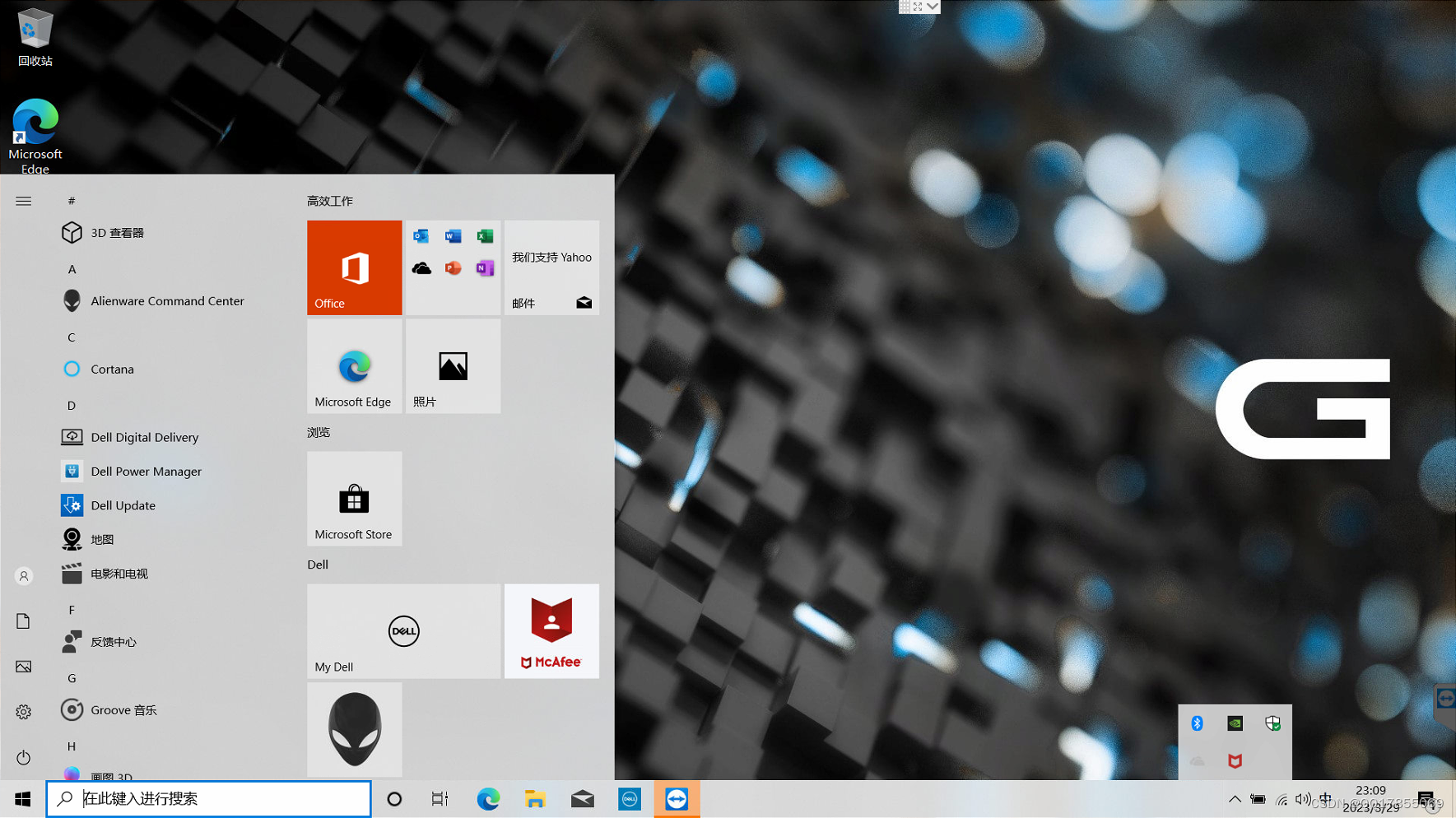Open Groove 音乐 from the apps list
This screenshot has height=818, width=1456.
(x=123, y=709)
